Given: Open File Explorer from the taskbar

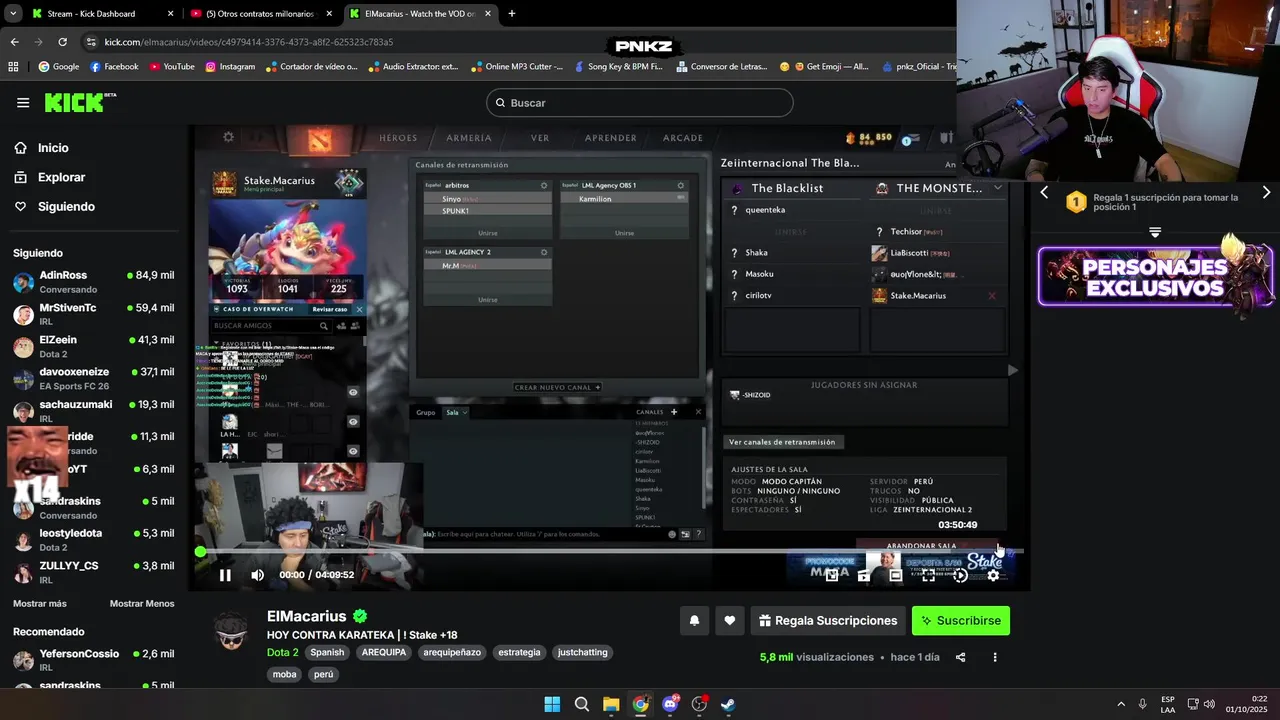Looking at the screenshot, I should pyautogui.click(x=611, y=704).
